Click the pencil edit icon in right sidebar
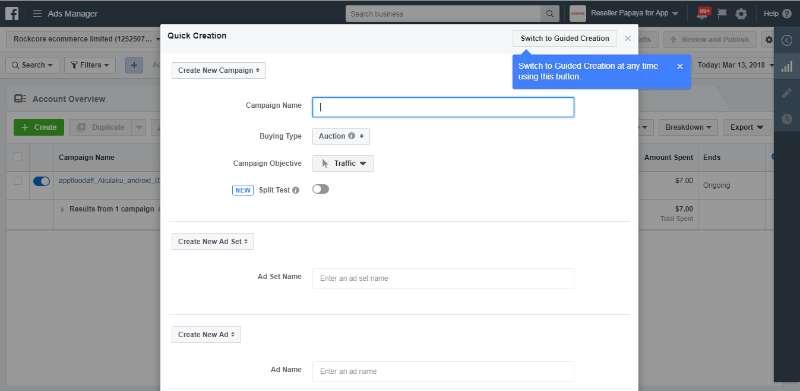The height and width of the screenshot is (391, 800). click(x=787, y=93)
